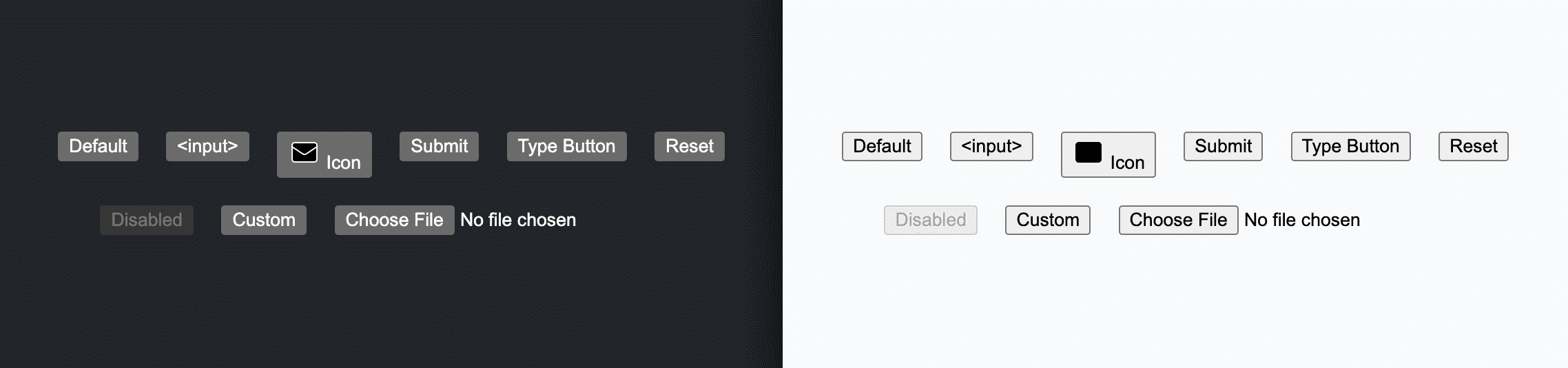Screen dimensions: 1568x368
Task: Open the light-themed Choose File picker
Action: pos(1178,220)
